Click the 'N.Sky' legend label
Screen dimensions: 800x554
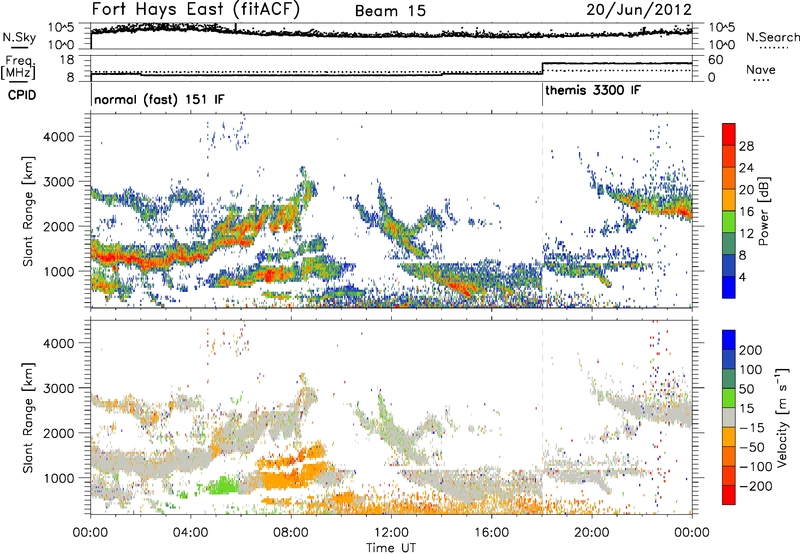pos(19,37)
